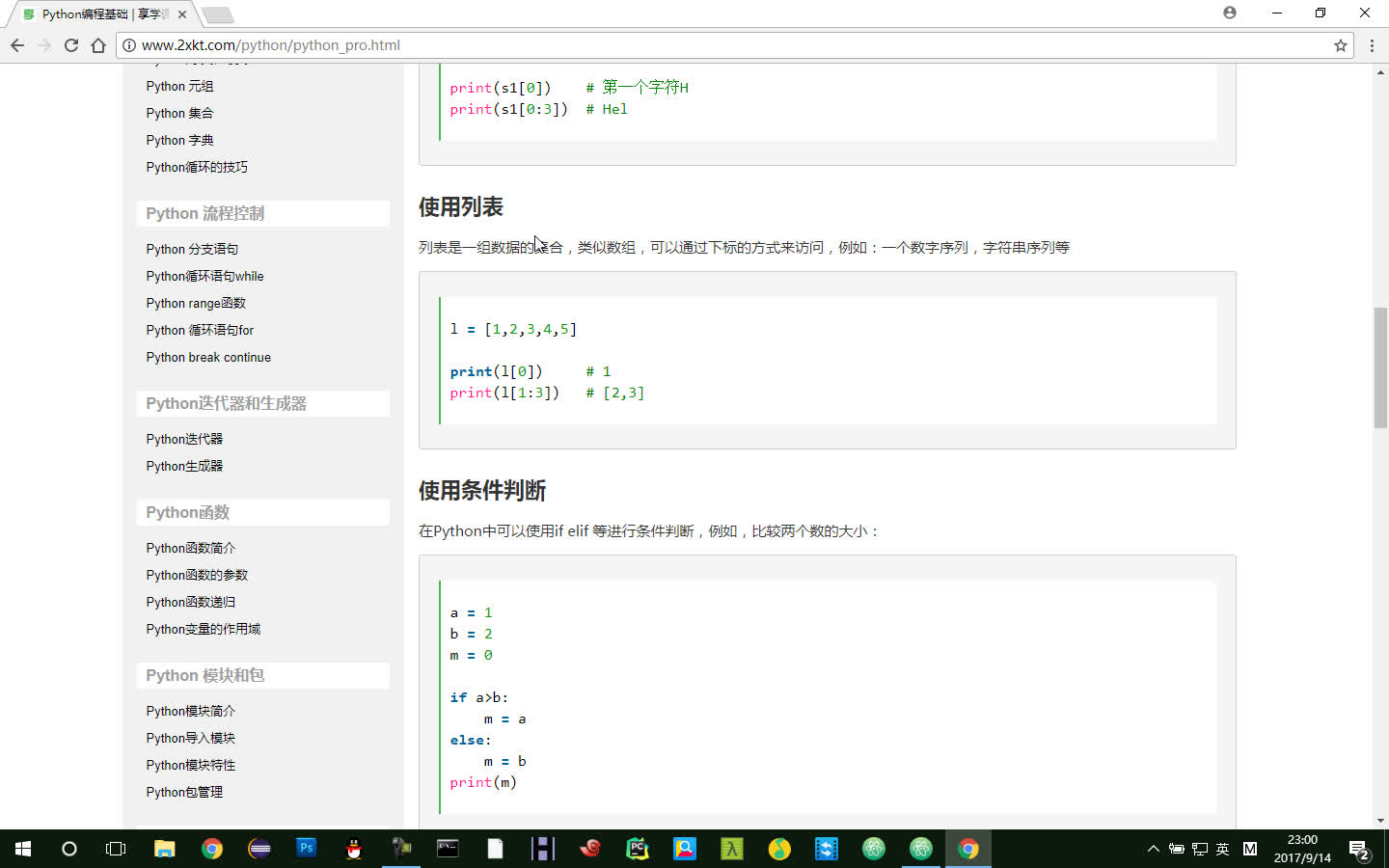Launch Eclipse from the taskbar
Image resolution: width=1389 pixels, height=868 pixels.
click(259, 849)
